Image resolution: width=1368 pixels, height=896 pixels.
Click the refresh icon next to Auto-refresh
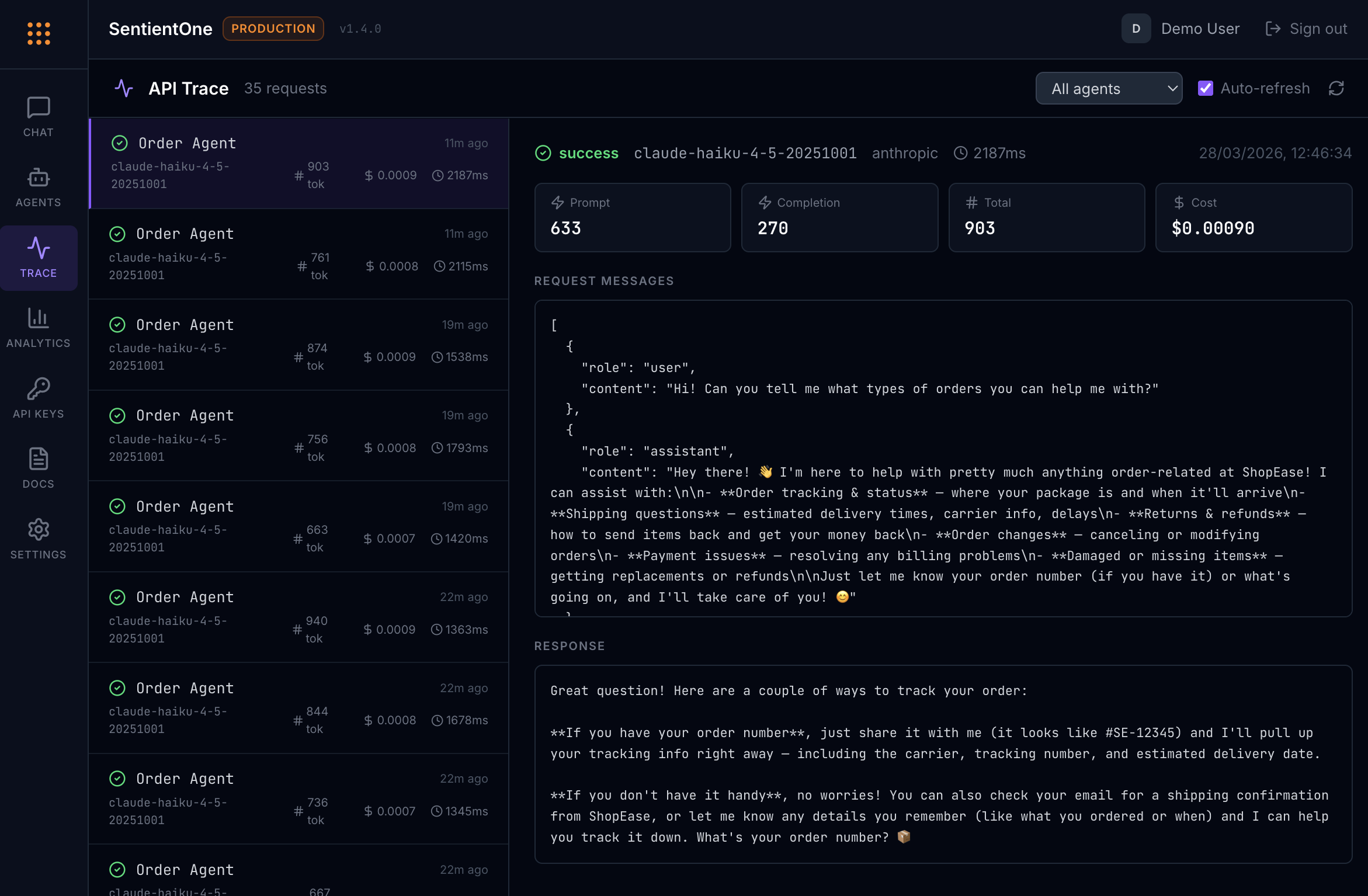tap(1337, 88)
